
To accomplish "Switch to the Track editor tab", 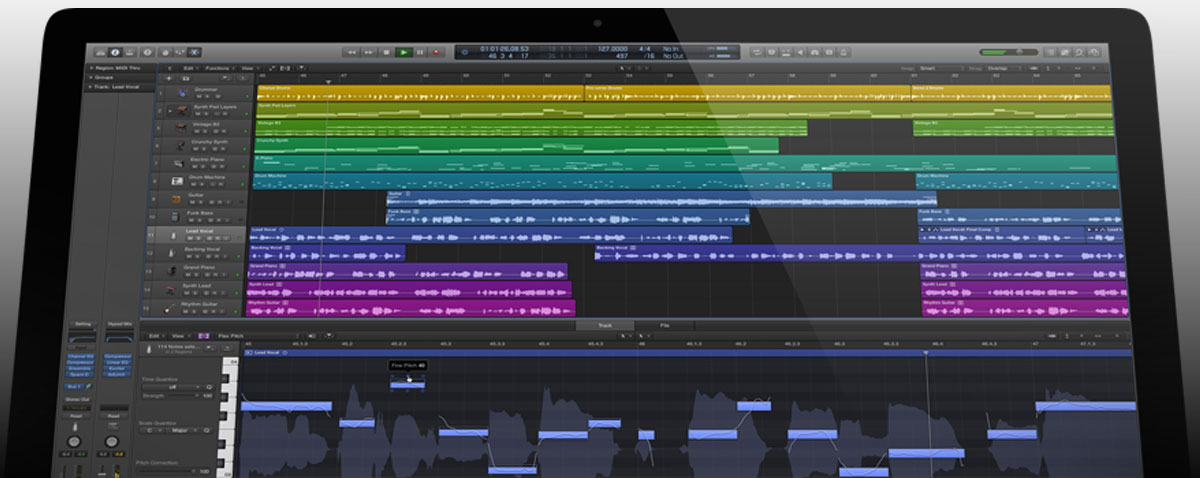I will coord(604,325).
